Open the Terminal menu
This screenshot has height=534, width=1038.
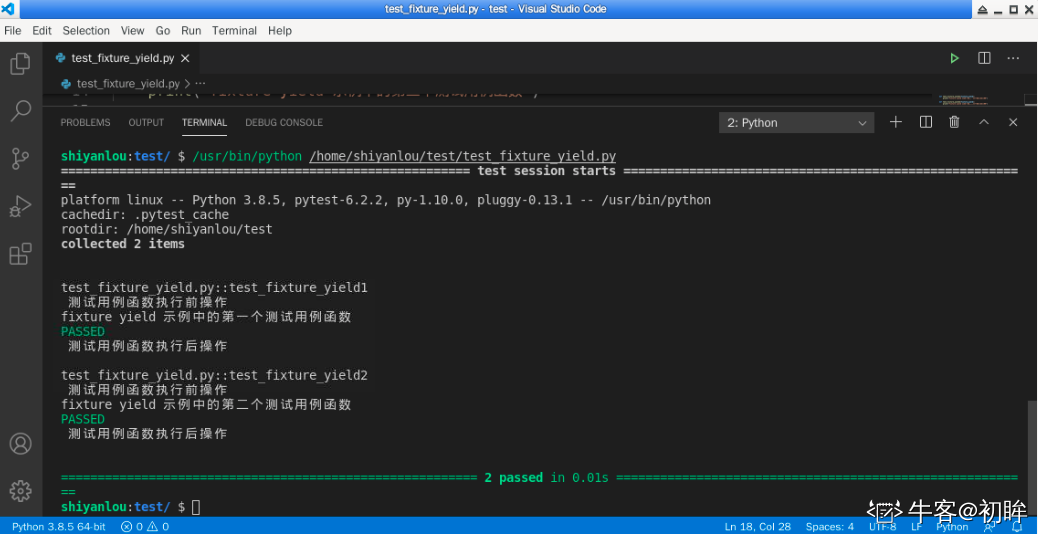pyautogui.click(x=234, y=30)
